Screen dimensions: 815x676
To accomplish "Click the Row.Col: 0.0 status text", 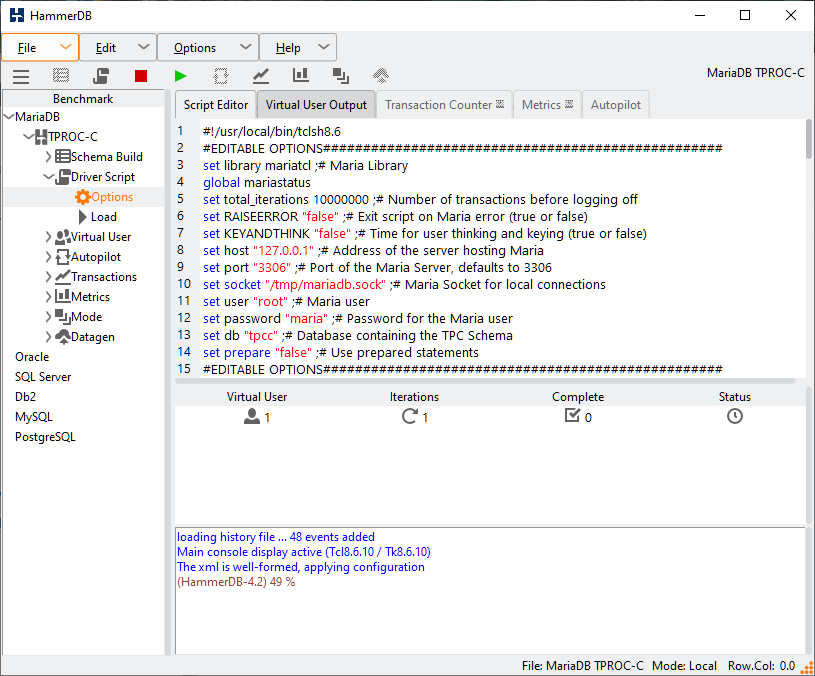I will pyautogui.click(x=761, y=666).
